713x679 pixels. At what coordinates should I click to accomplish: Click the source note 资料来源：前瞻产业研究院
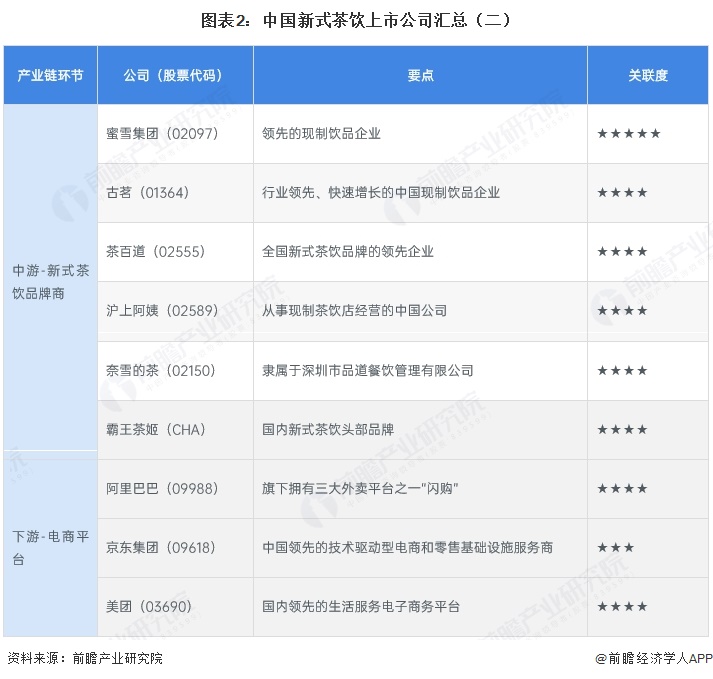coord(85,658)
